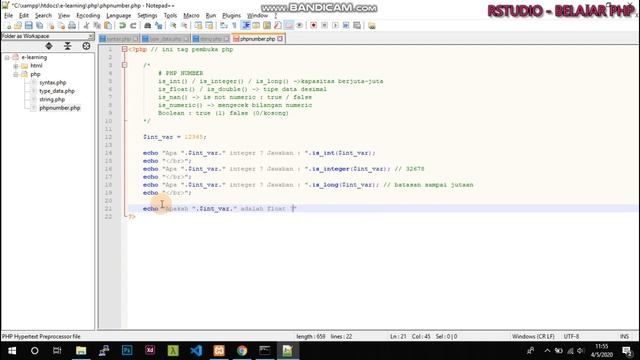Collapse the php folder node
This screenshot has width=640, height=360.
(16, 75)
